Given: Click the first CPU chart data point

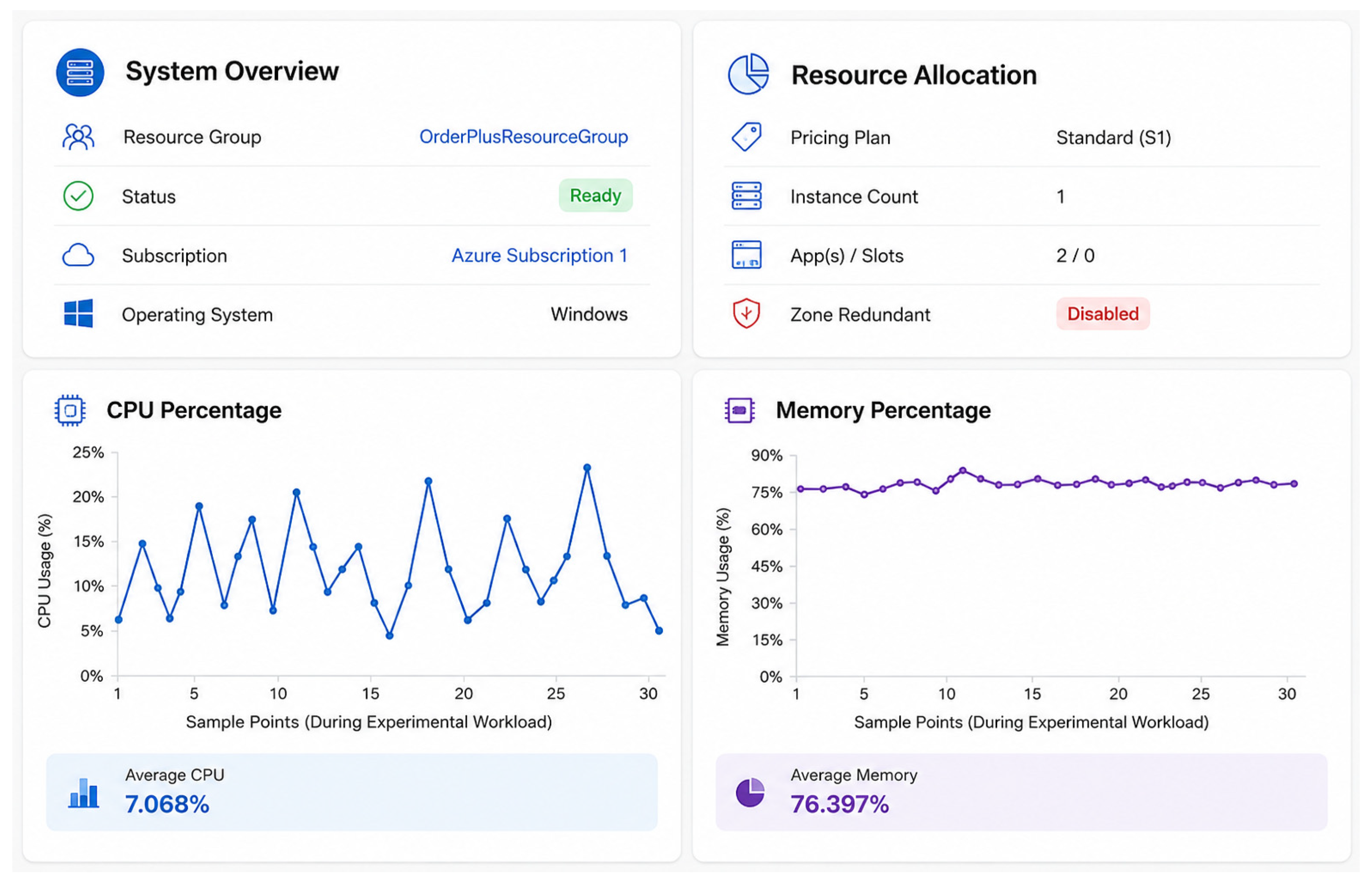Looking at the screenshot, I should pos(118,620).
